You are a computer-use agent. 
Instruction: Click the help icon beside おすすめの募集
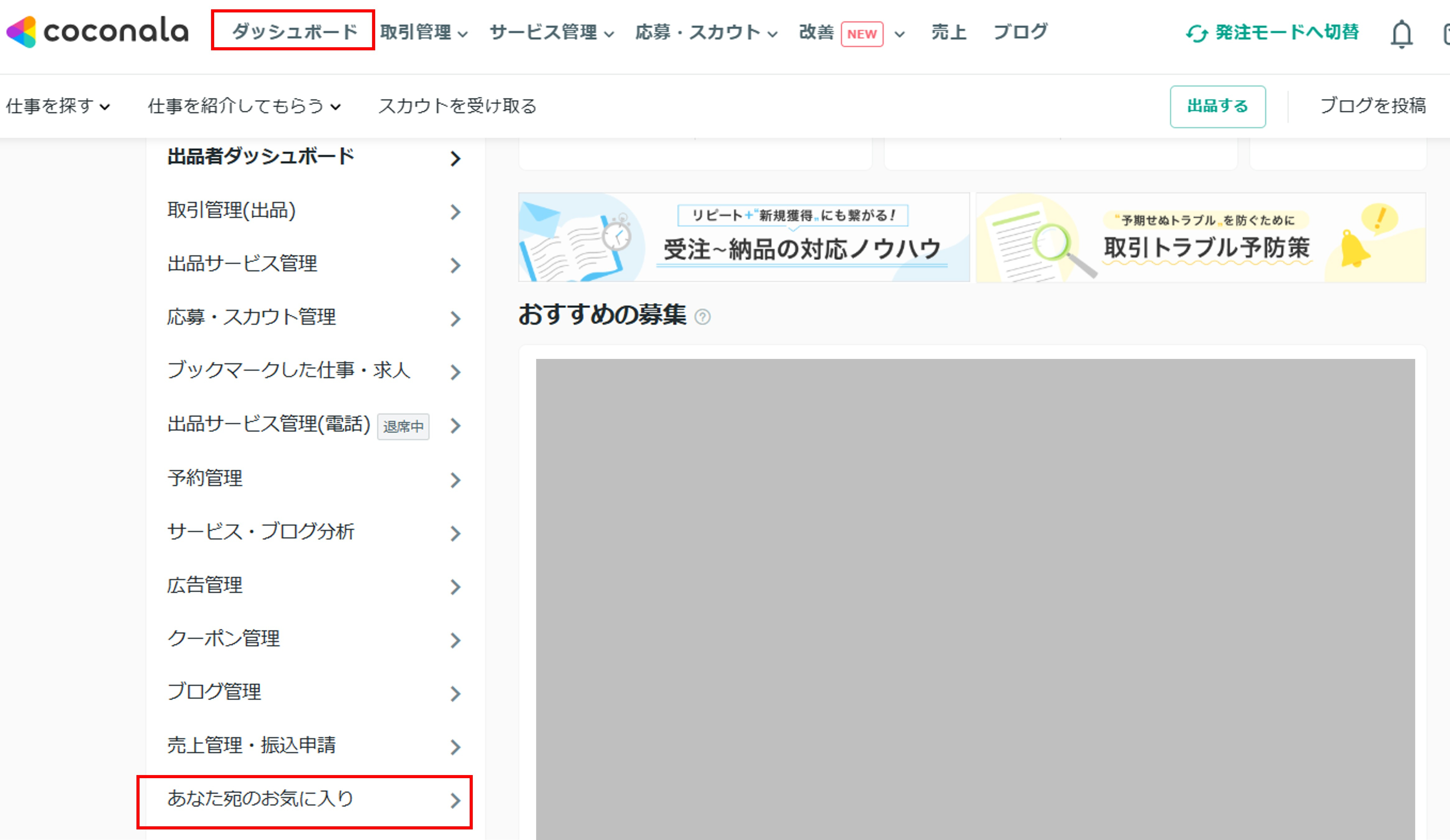[x=702, y=317]
